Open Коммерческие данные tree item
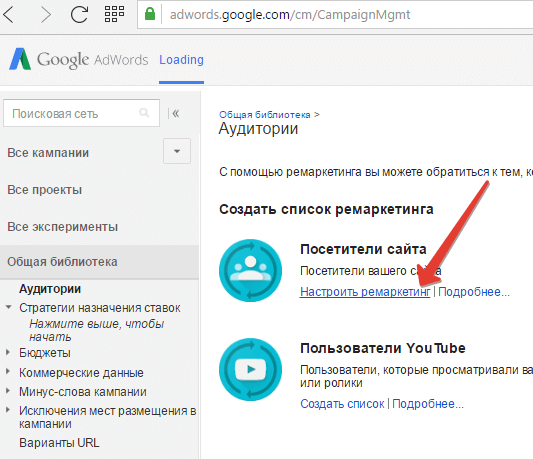Viewport: 533px width, 459px height. click(x=81, y=373)
